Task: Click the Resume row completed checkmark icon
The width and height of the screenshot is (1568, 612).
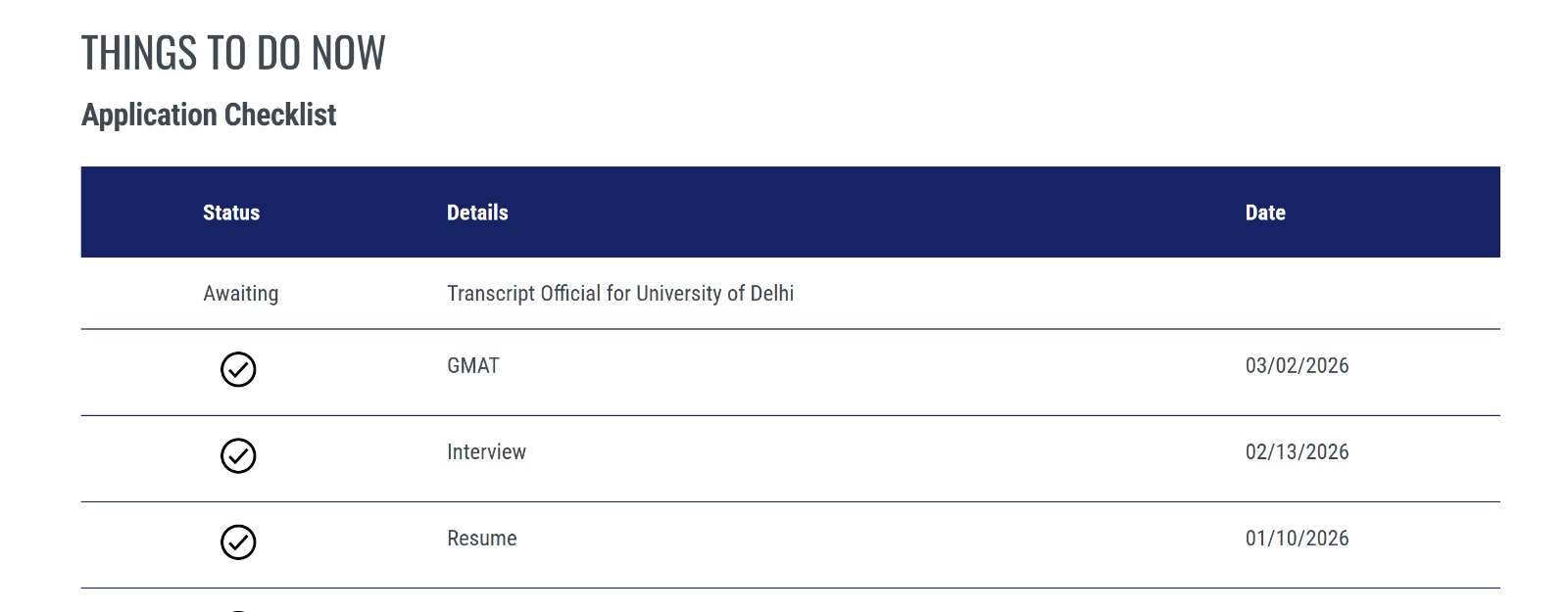Action: point(238,541)
